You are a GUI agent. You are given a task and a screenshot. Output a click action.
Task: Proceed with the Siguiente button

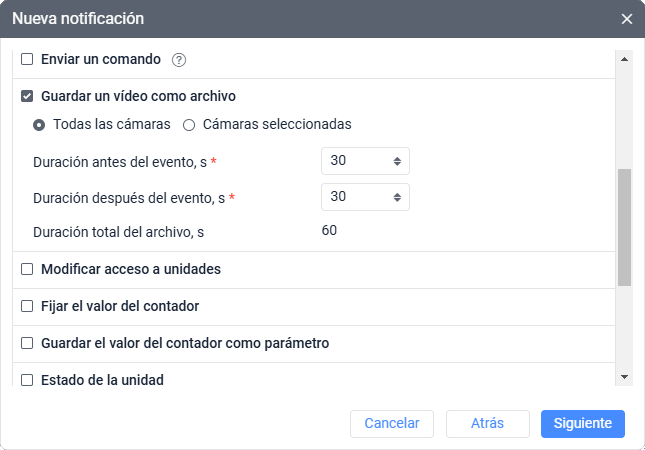click(583, 423)
